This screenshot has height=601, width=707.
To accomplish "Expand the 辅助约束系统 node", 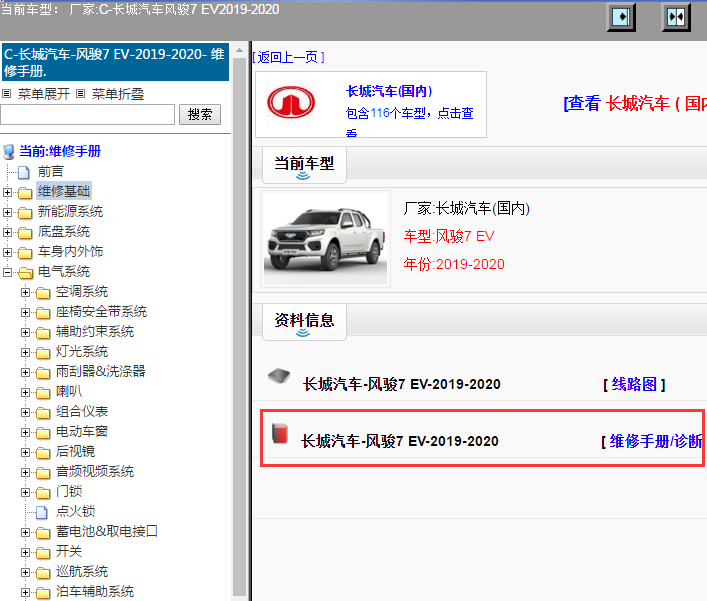I will click(x=25, y=333).
